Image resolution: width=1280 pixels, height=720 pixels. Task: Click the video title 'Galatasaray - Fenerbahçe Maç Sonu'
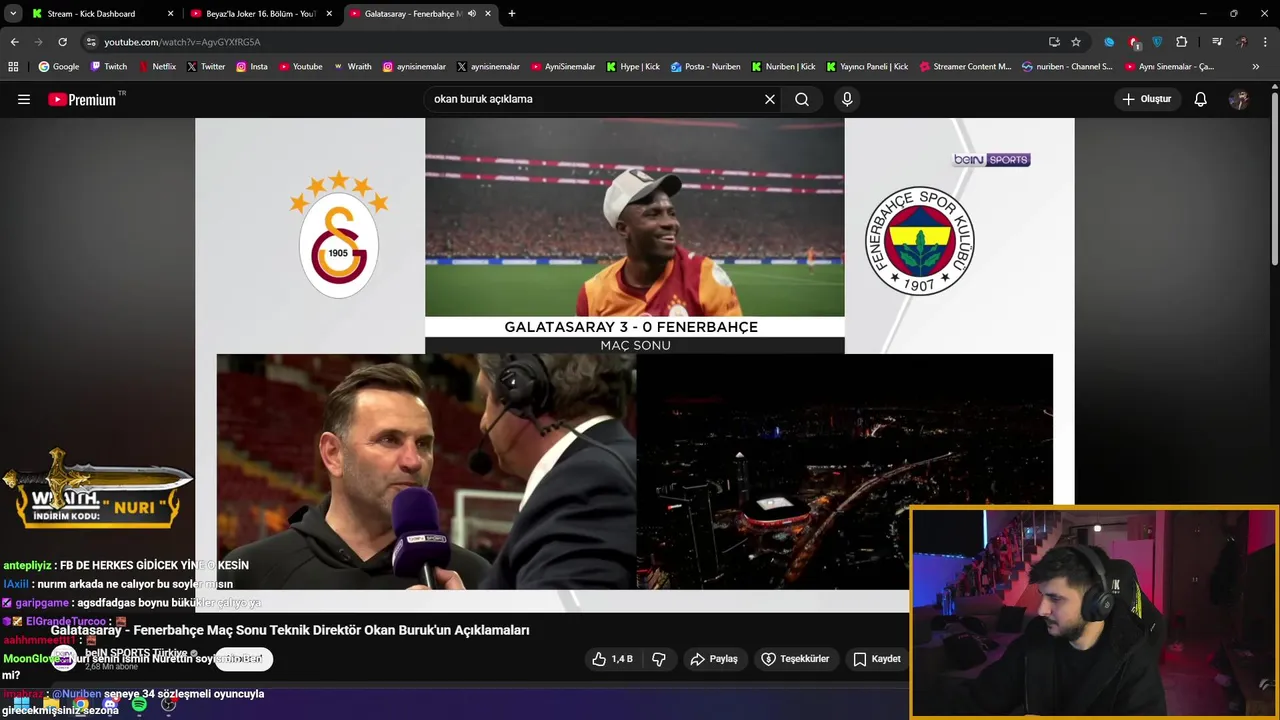tap(290, 630)
